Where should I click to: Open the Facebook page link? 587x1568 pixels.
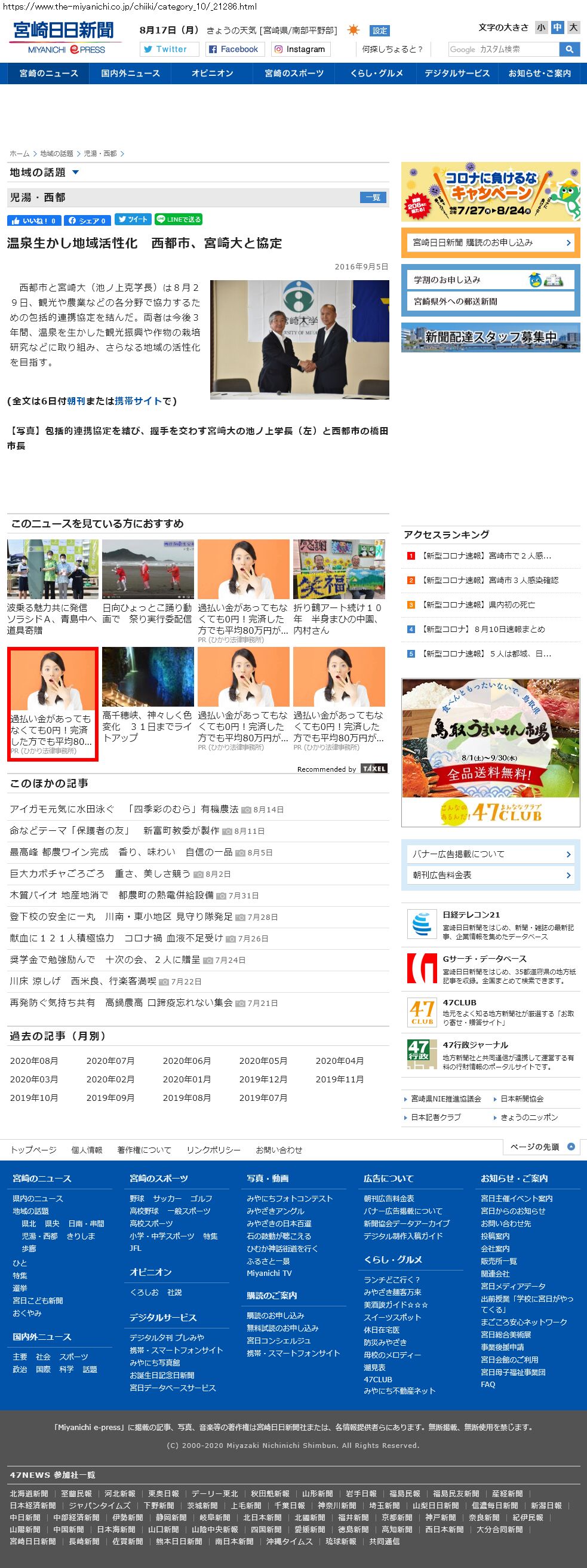pyautogui.click(x=233, y=50)
